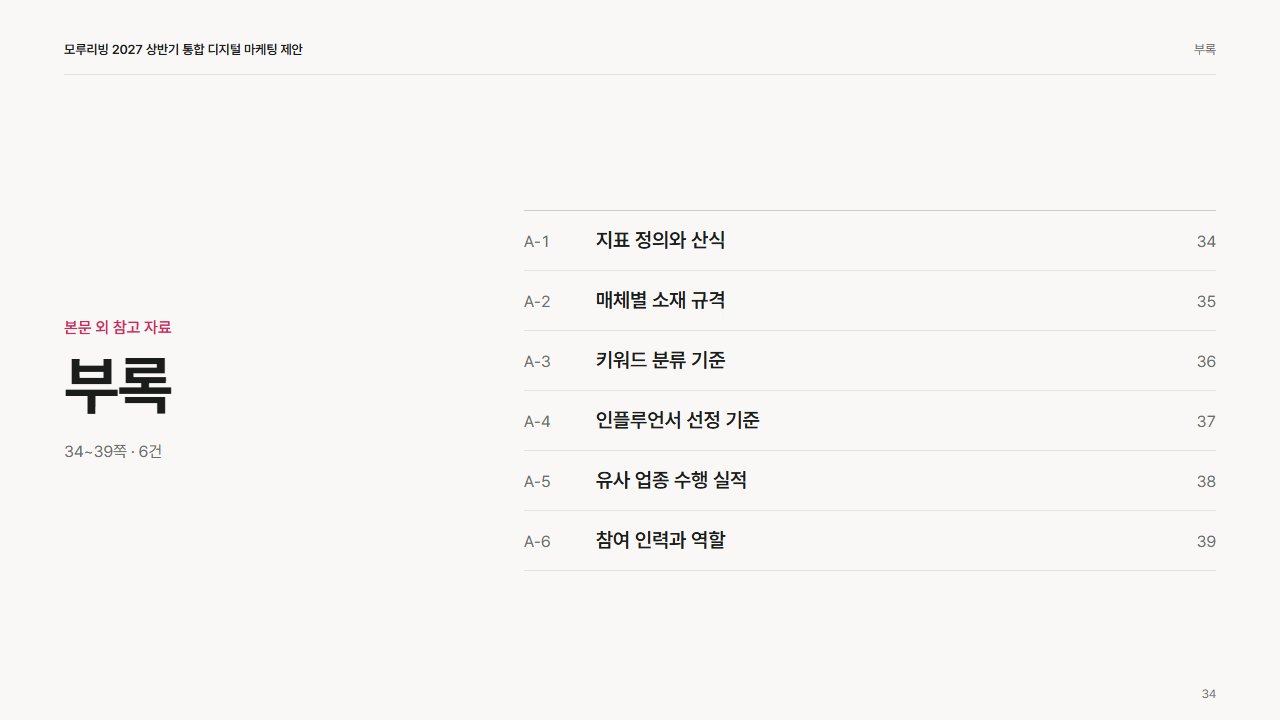Open the '지표 정의와 산식' entry

click(x=870, y=241)
